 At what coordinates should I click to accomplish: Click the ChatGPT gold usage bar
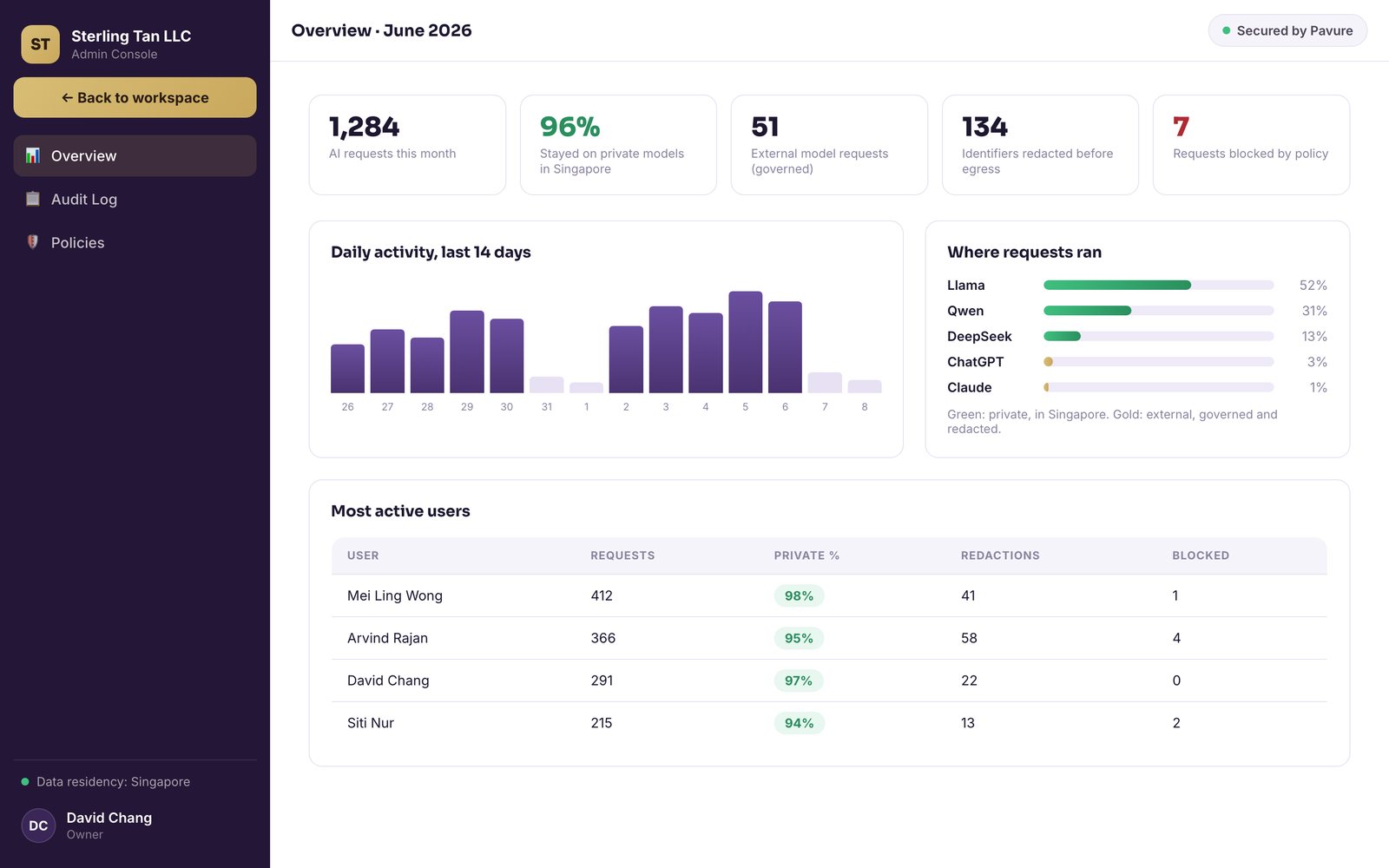tap(1049, 362)
